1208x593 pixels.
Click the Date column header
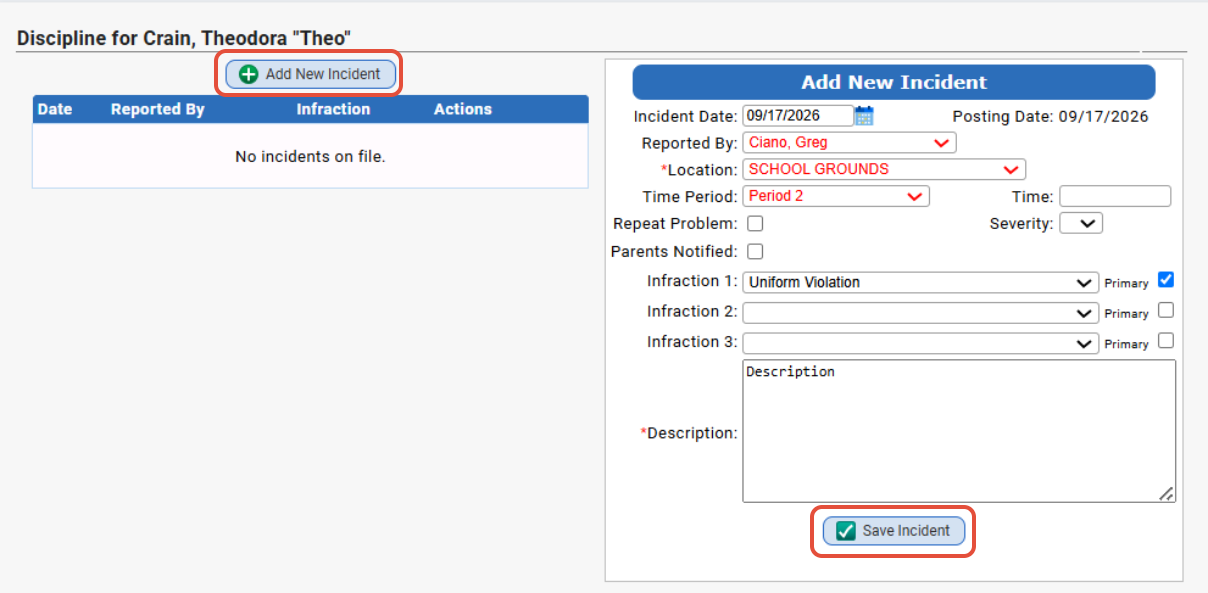click(55, 109)
